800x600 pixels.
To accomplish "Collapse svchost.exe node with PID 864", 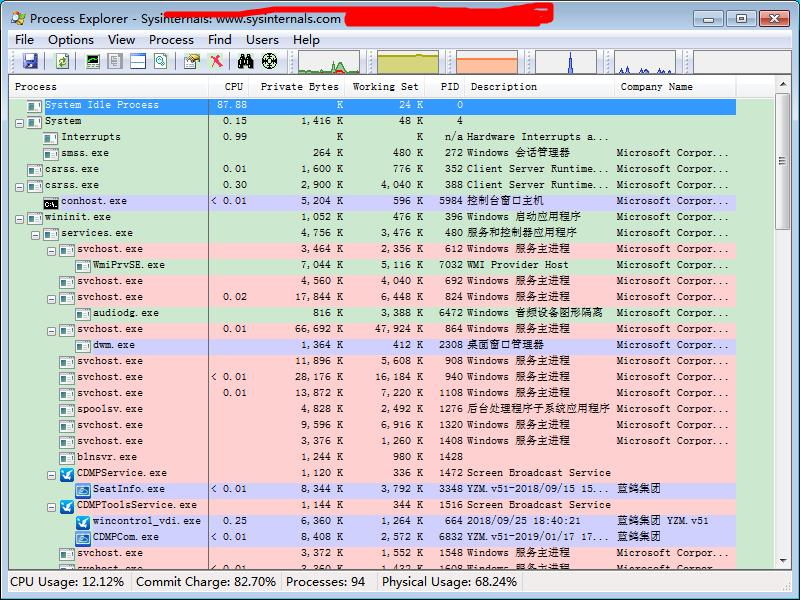I will [x=52, y=332].
